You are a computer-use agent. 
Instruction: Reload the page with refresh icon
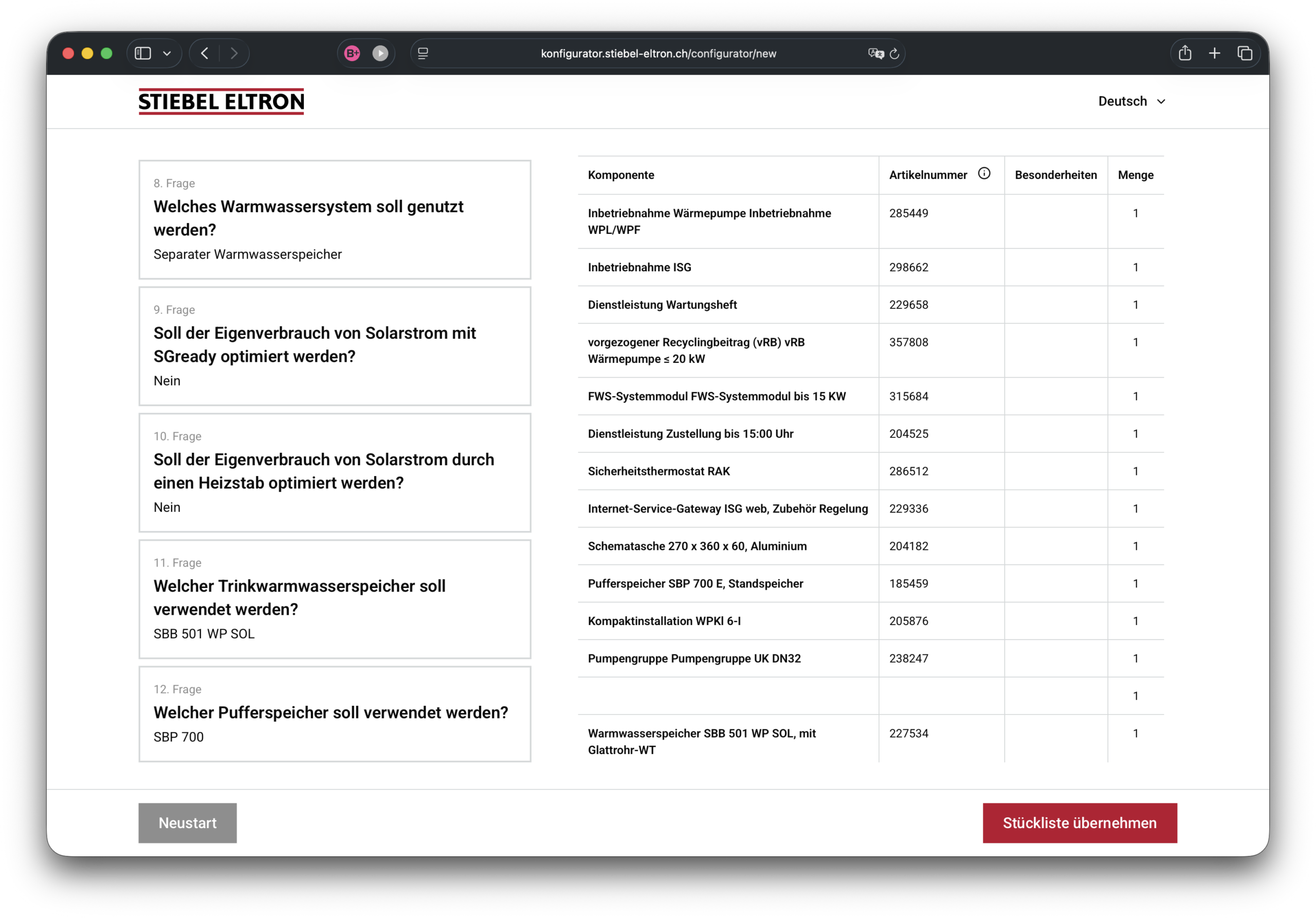(894, 53)
